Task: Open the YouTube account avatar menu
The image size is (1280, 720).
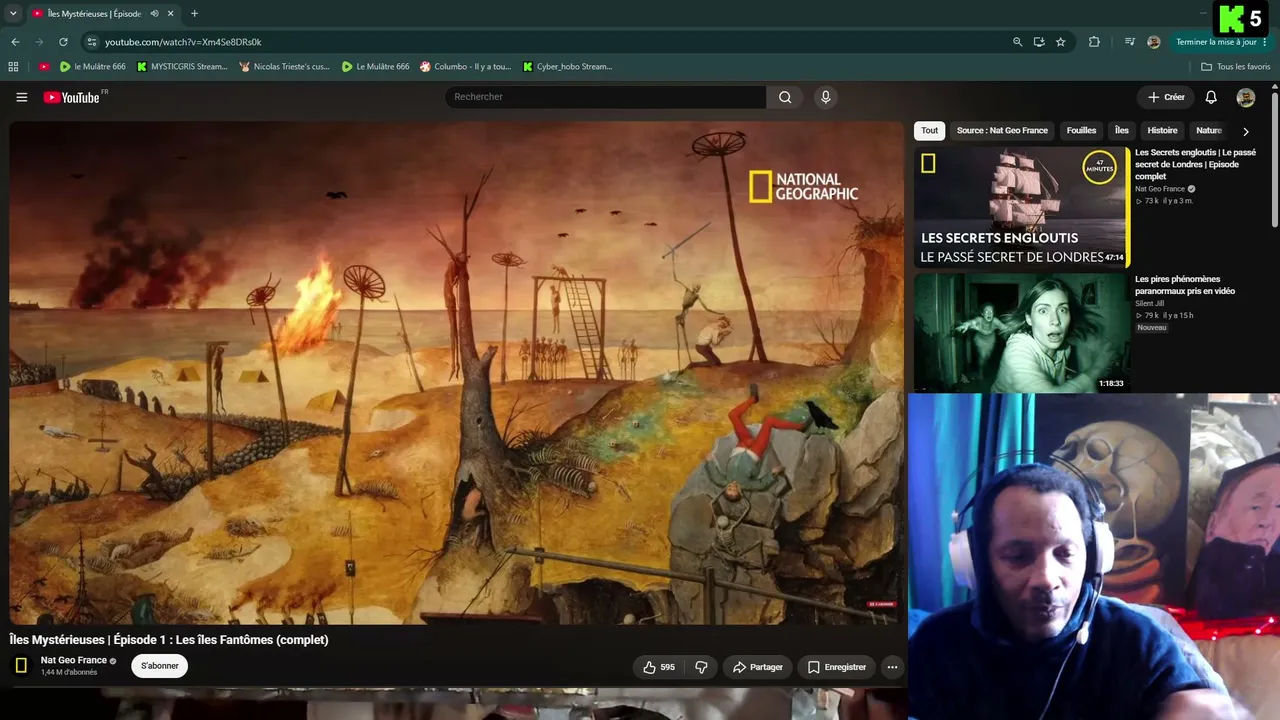Action: tap(1246, 97)
